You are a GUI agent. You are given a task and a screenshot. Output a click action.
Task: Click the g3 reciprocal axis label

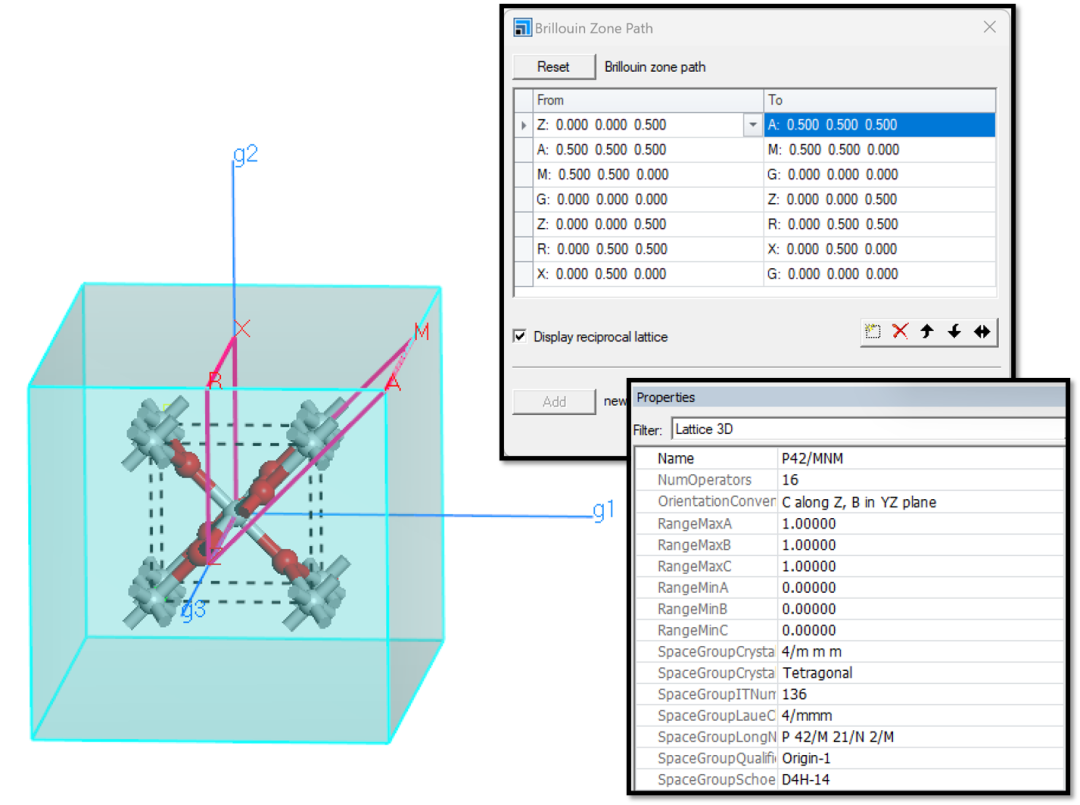[194, 609]
